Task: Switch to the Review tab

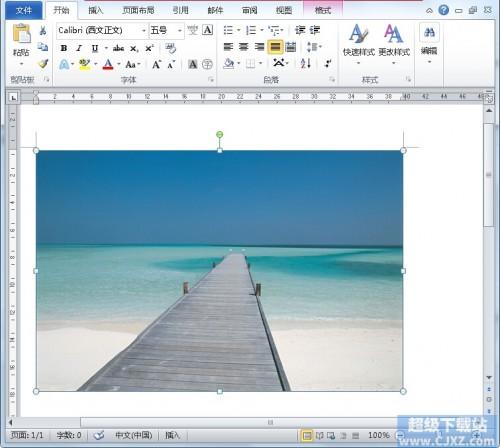Action: click(x=250, y=11)
